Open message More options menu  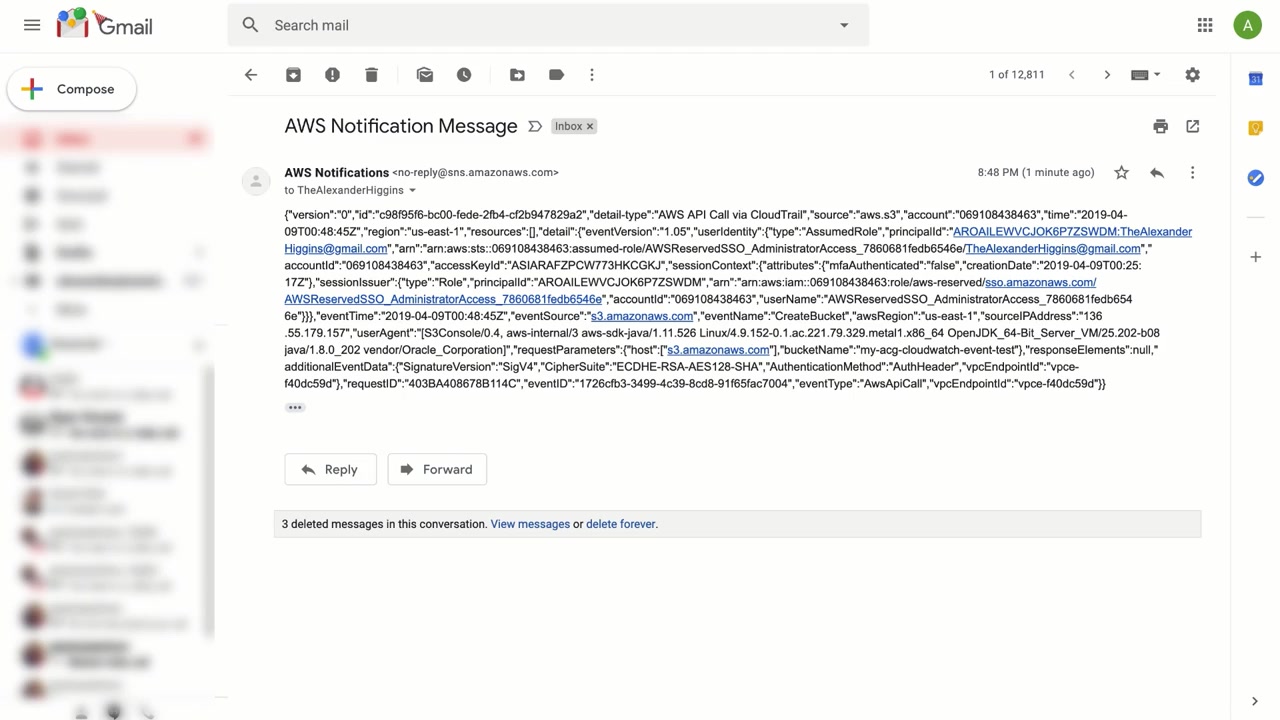tap(1192, 173)
